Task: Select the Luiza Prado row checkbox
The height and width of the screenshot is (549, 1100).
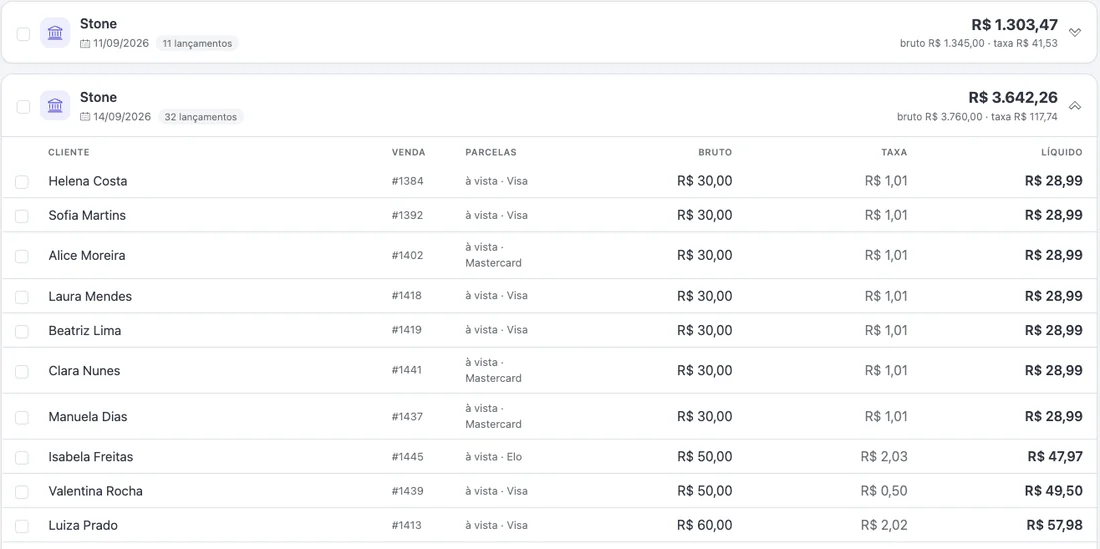Action: pyautogui.click(x=22, y=526)
